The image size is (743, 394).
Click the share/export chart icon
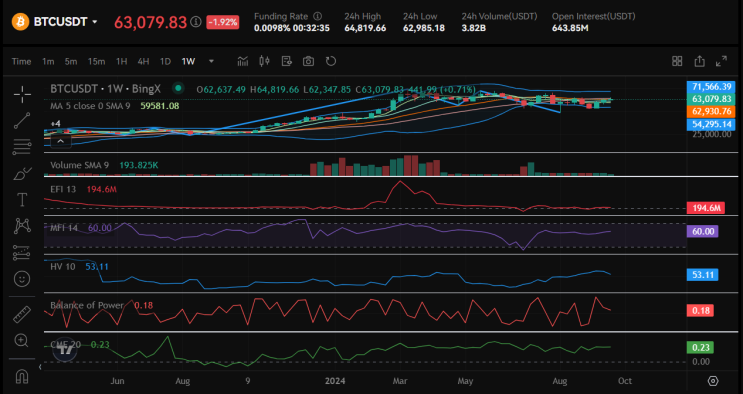click(x=699, y=61)
